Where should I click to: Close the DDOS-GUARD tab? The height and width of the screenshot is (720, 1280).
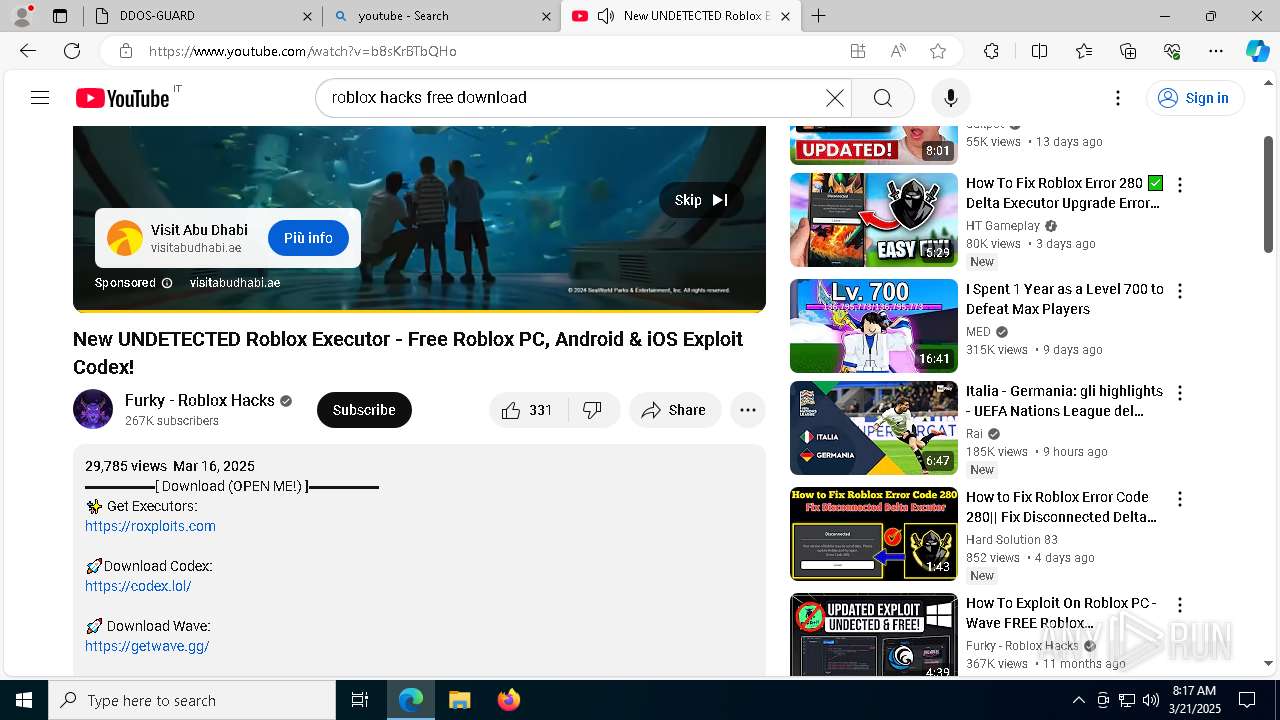[307, 16]
